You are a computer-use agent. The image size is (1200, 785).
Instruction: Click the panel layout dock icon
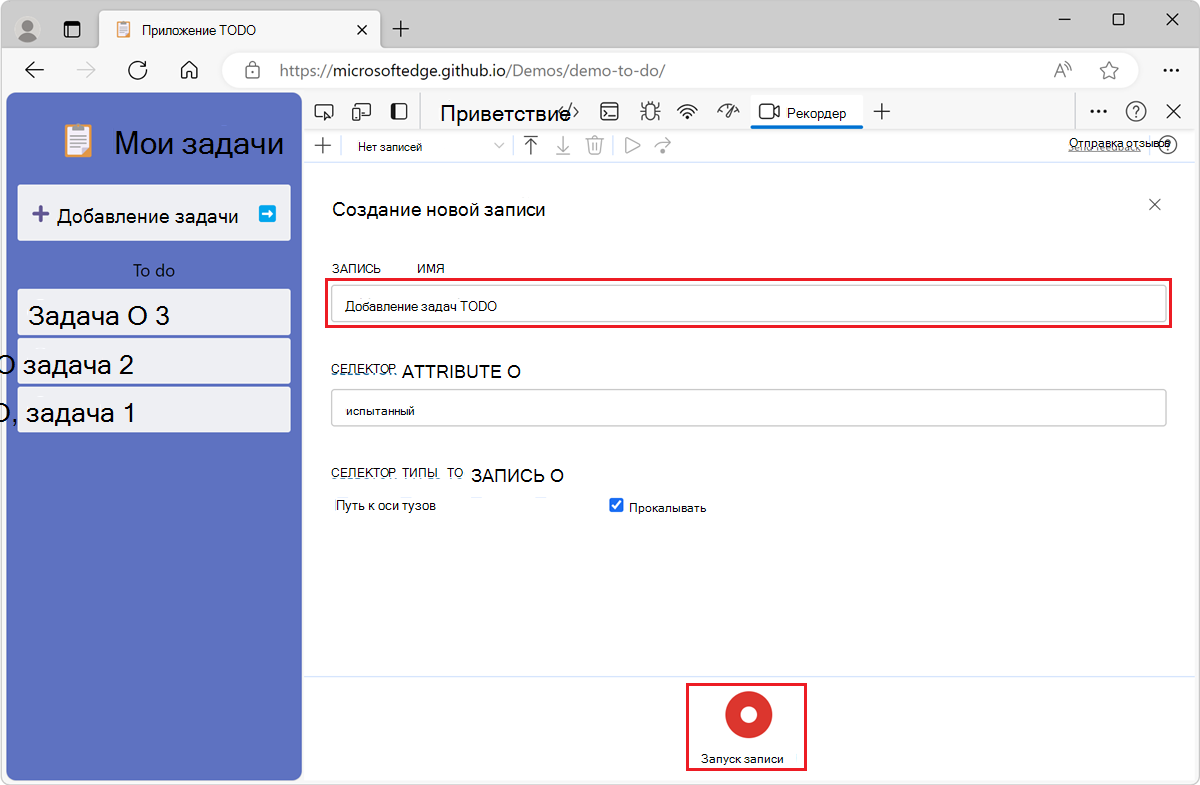(x=398, y=111)
